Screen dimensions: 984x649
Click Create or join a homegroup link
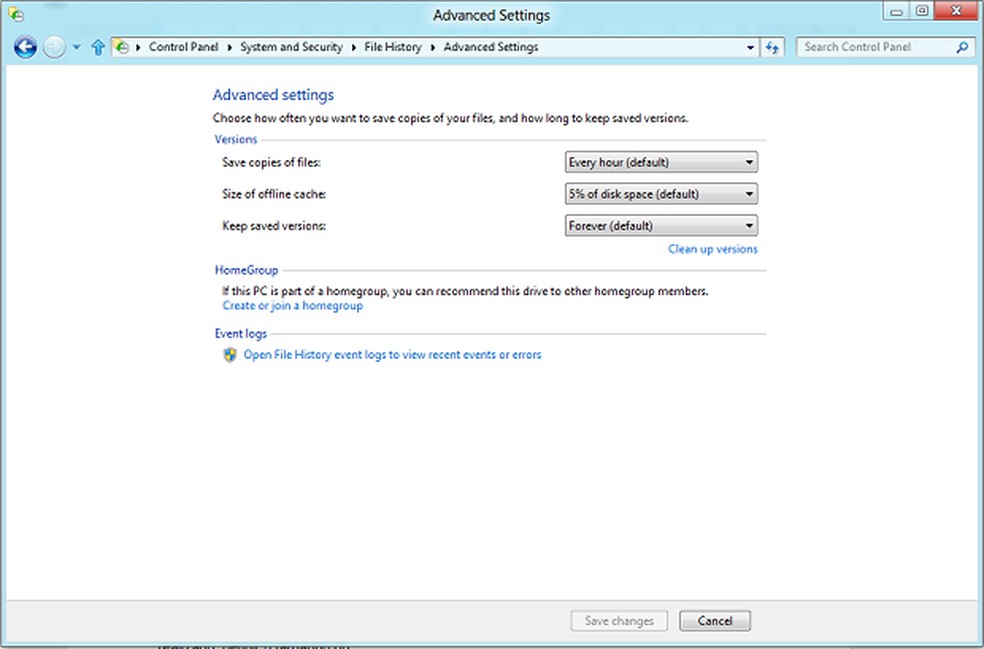pyautogui.click(x=292, y=306)
